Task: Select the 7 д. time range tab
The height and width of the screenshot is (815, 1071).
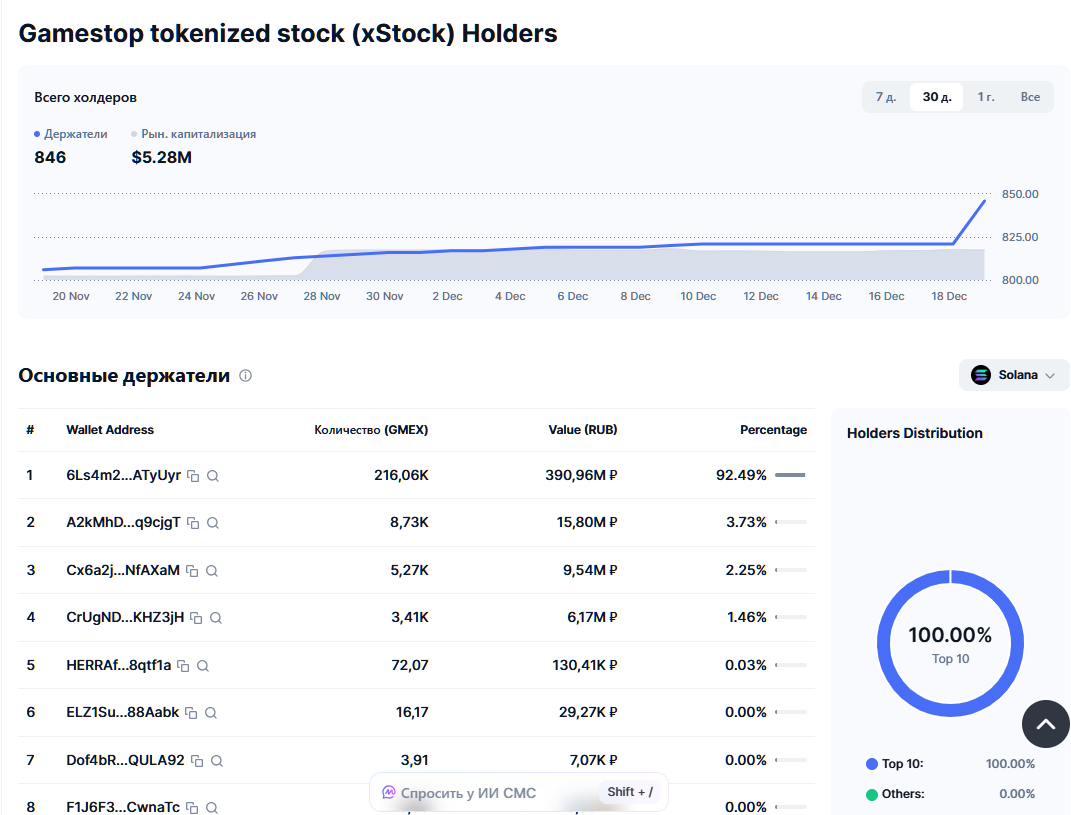Action: (x=886, y=97)
